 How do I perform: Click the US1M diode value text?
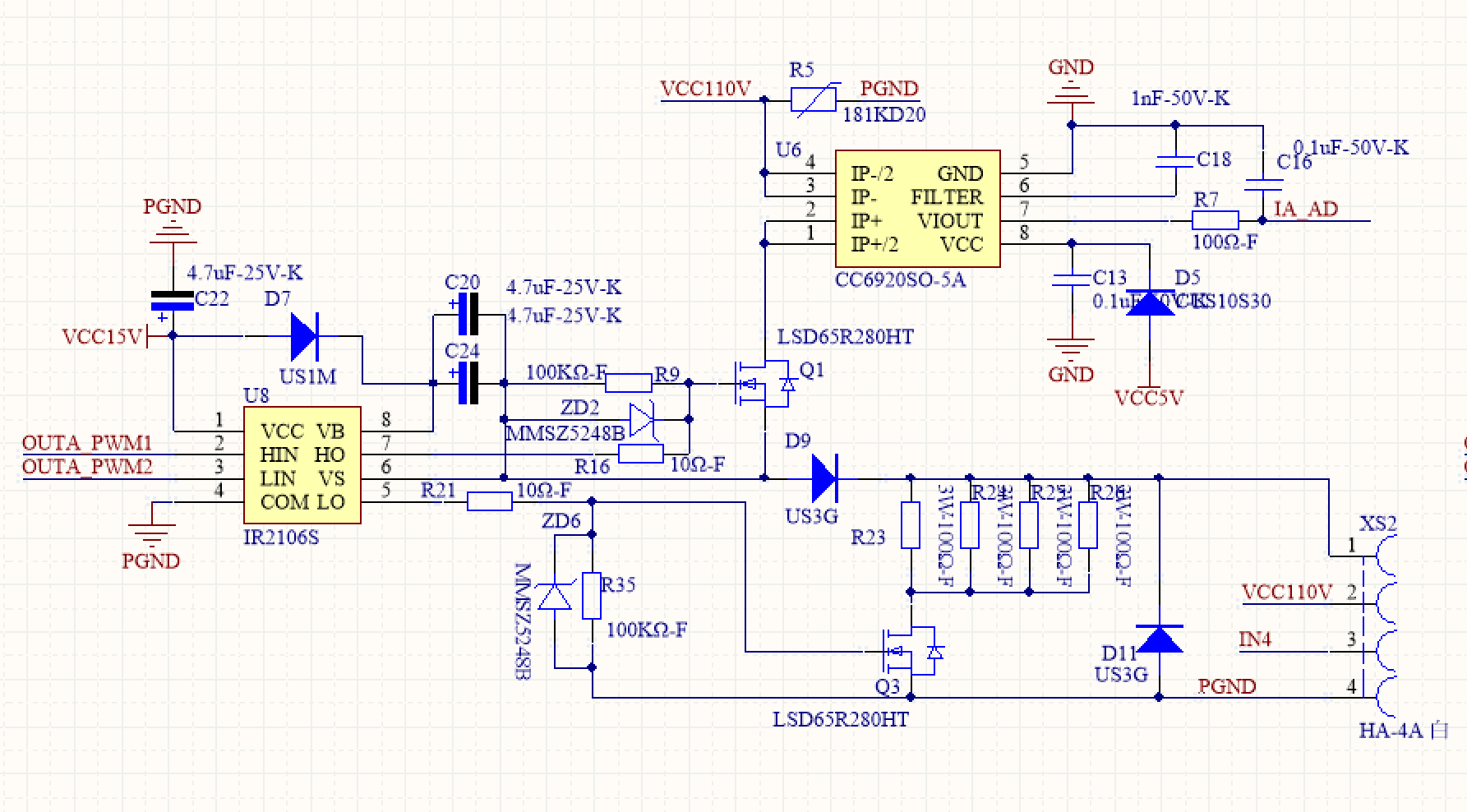pos(308,377)
